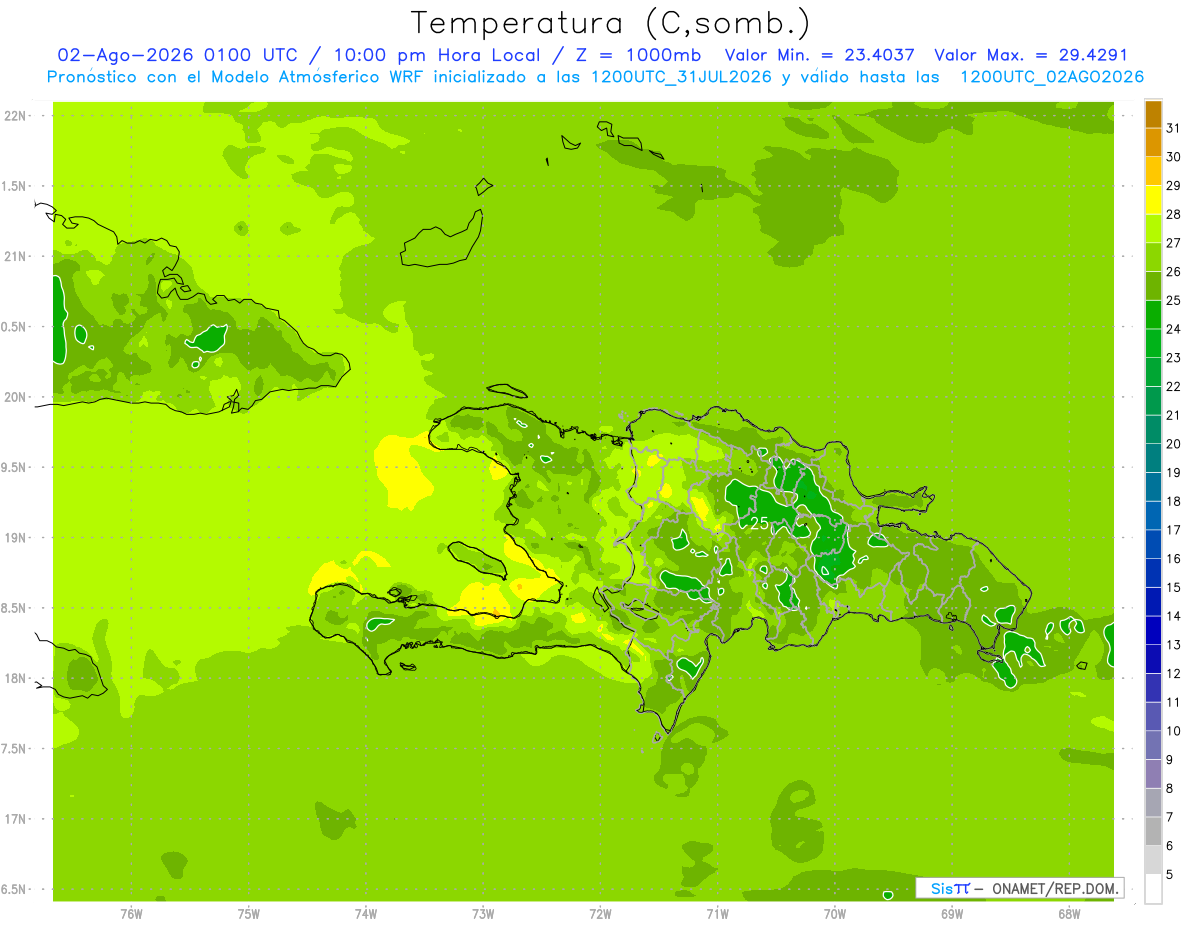Screen dimensions: 1200x927
Task: Click the '73W' longitude axis label
Action: [x=483, y=913]
